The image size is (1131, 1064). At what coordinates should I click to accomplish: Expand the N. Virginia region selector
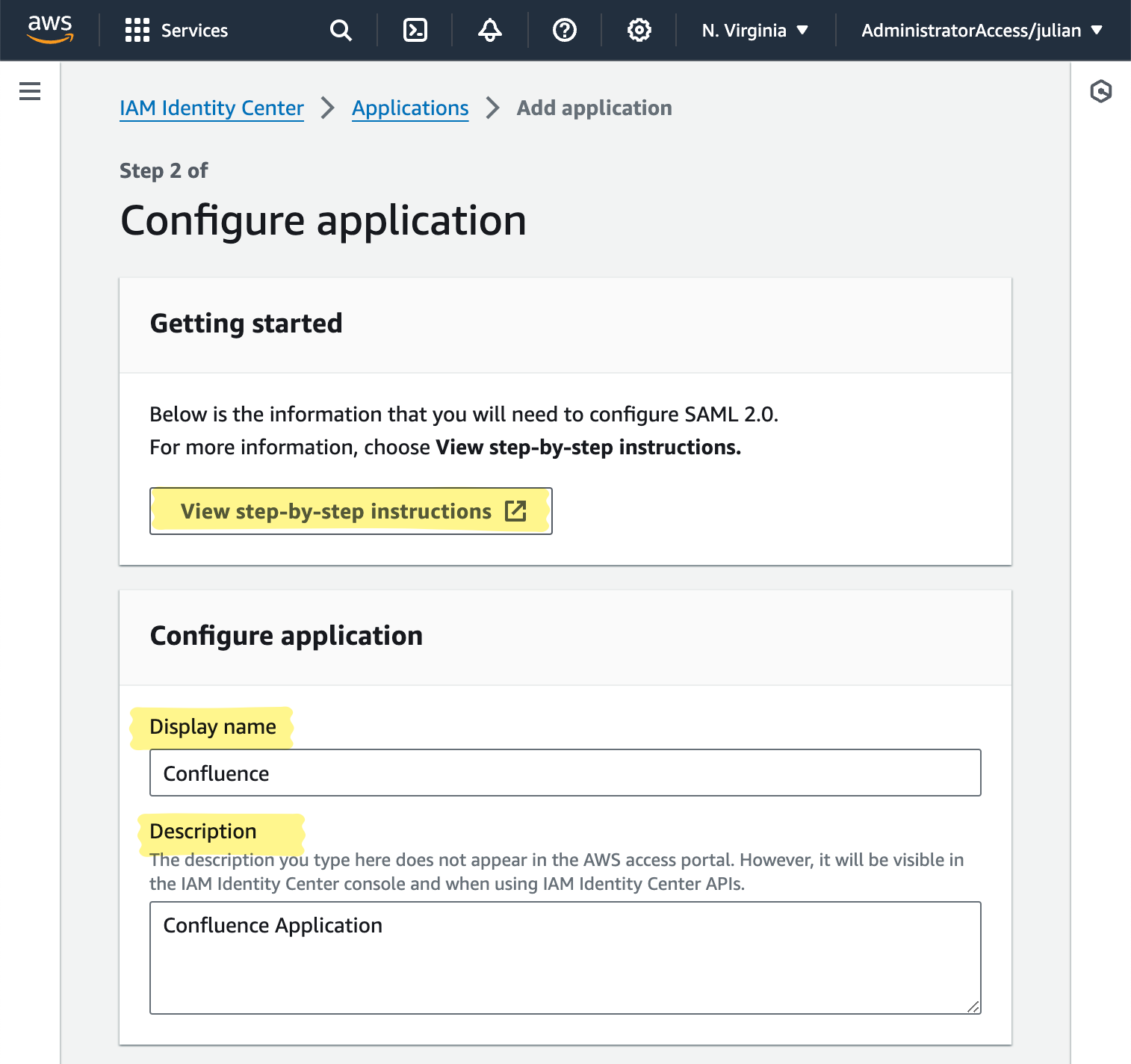(753, 31)
